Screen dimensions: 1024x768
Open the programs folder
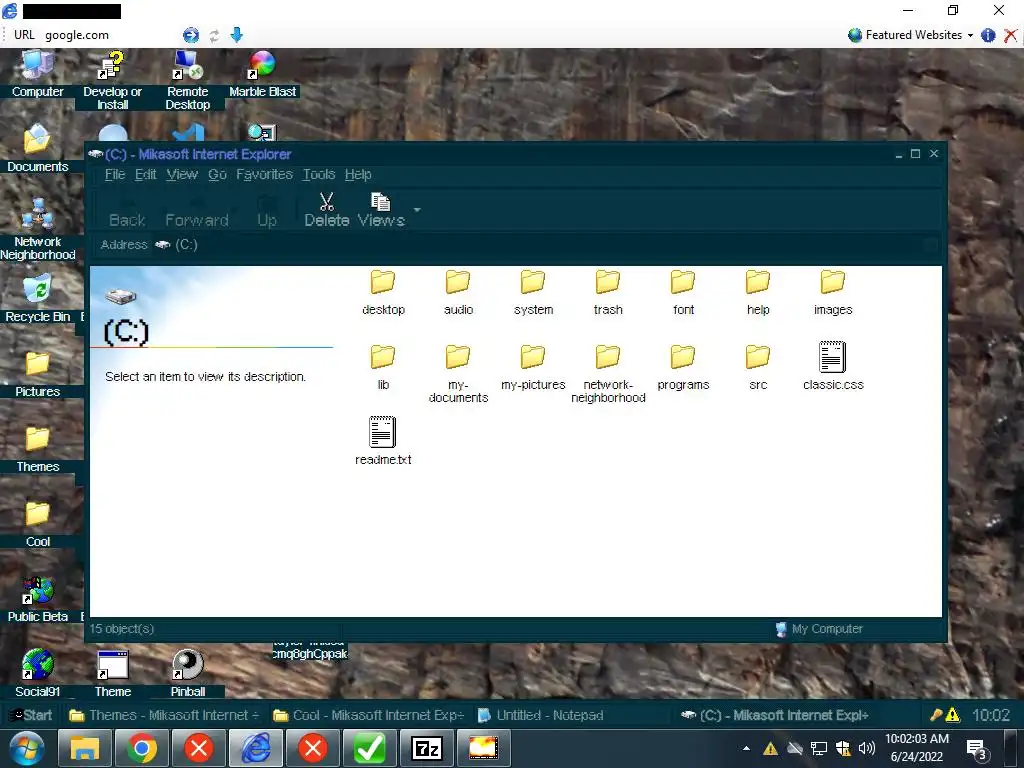(x=683, y=368)
